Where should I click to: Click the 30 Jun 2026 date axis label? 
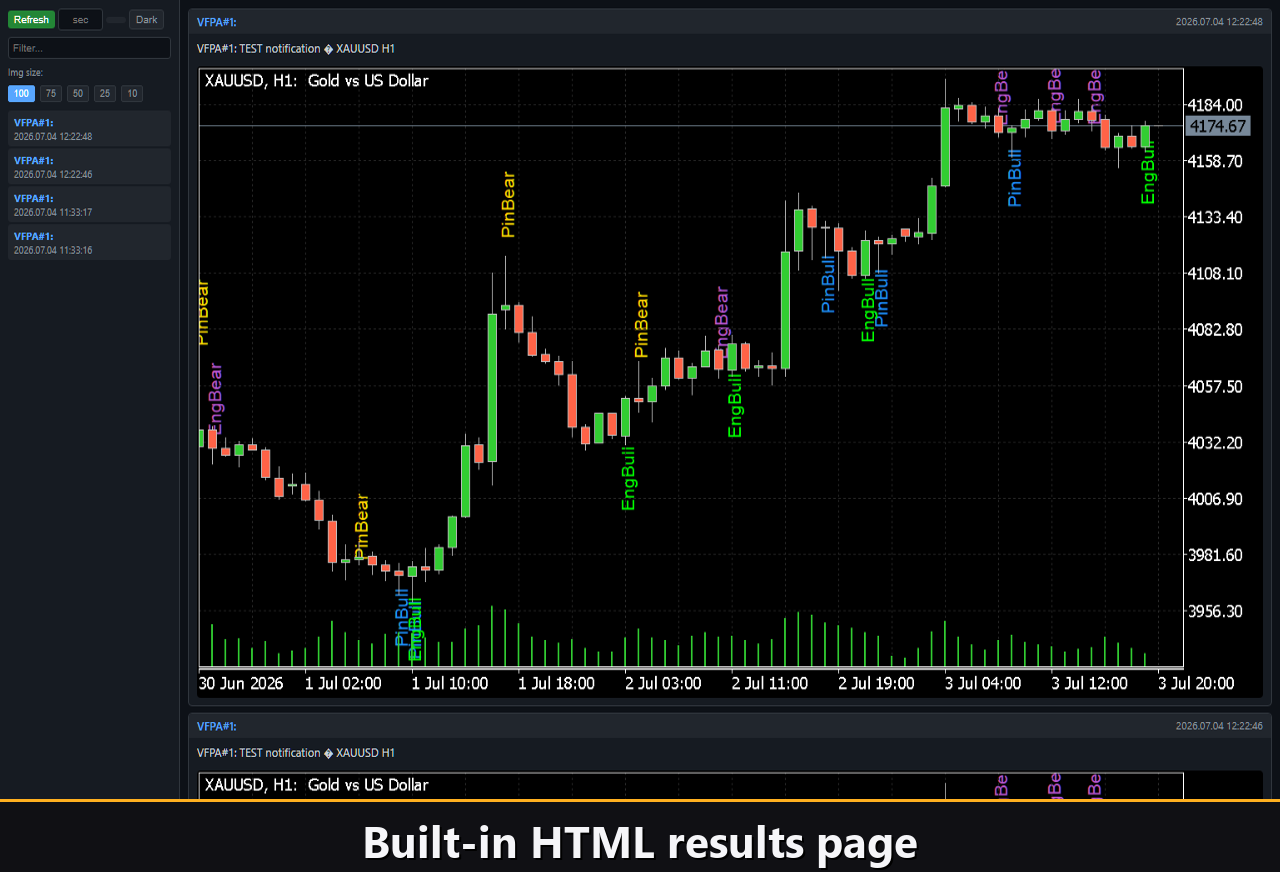pyautogui.click(x=241, y=684)
